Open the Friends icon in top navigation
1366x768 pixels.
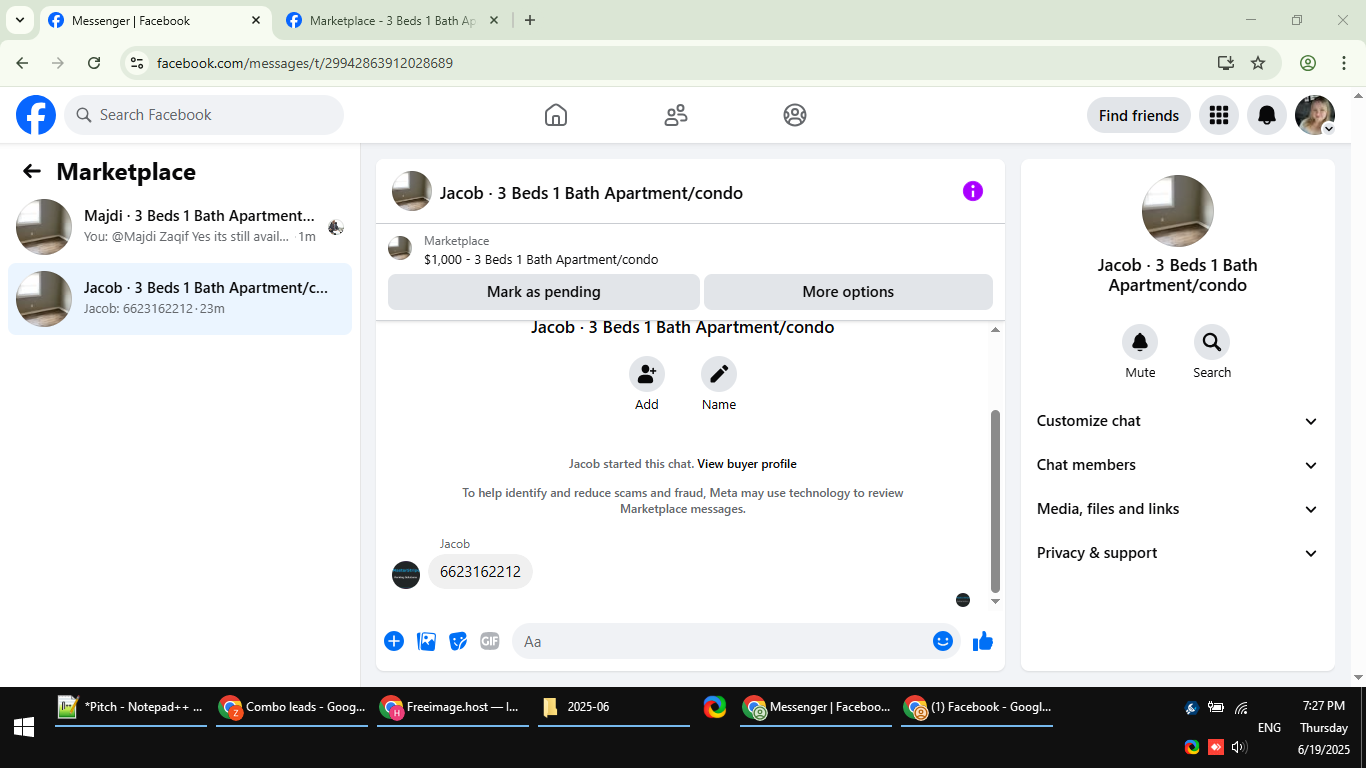point(676,115)
